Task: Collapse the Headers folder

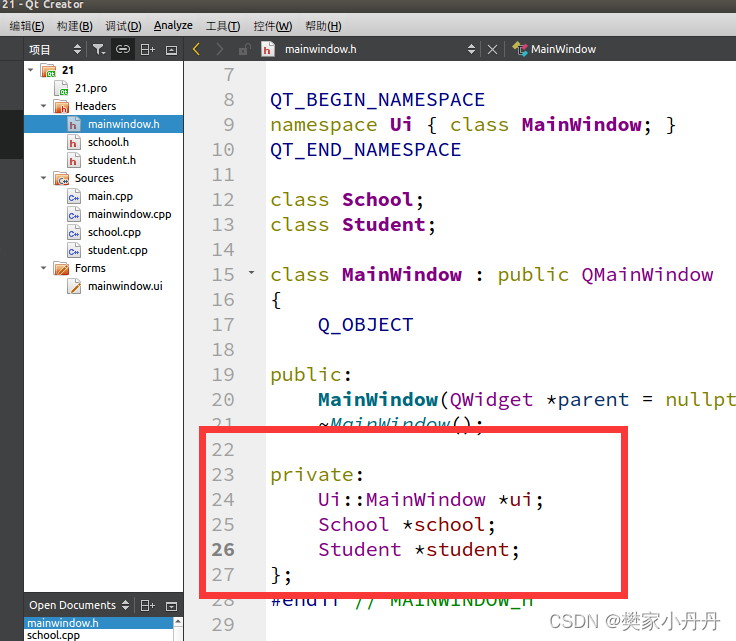Action: (43, 106)
